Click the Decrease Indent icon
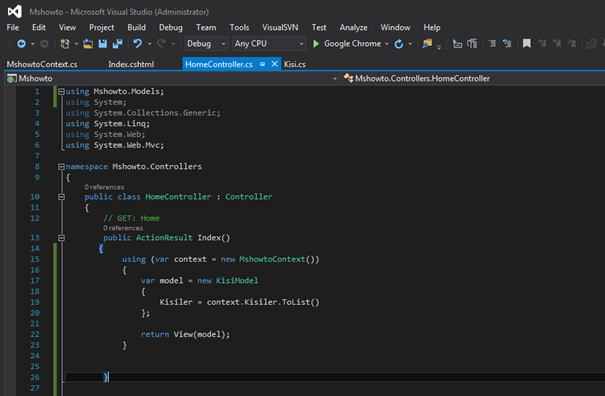The image size is (605, 396). pyautogui.click(x=457, y=44)
